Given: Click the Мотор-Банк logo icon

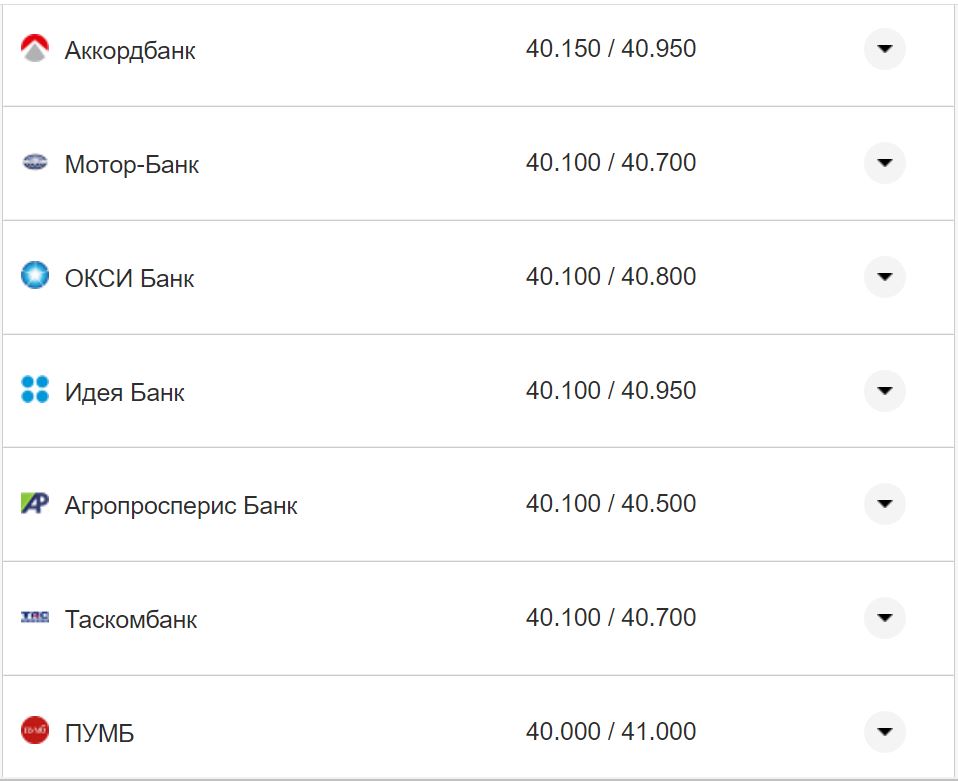Looking at the screenshot, I should point(35,163).
